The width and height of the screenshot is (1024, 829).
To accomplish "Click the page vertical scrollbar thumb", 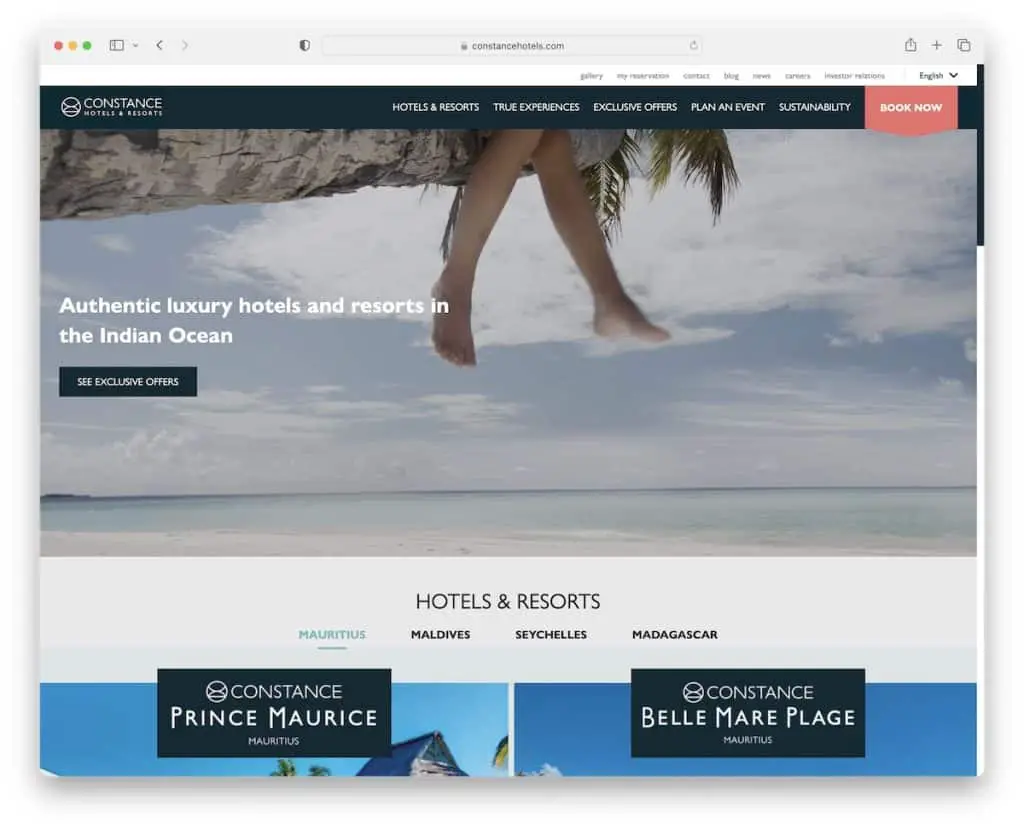I will (x=980, y=155).
